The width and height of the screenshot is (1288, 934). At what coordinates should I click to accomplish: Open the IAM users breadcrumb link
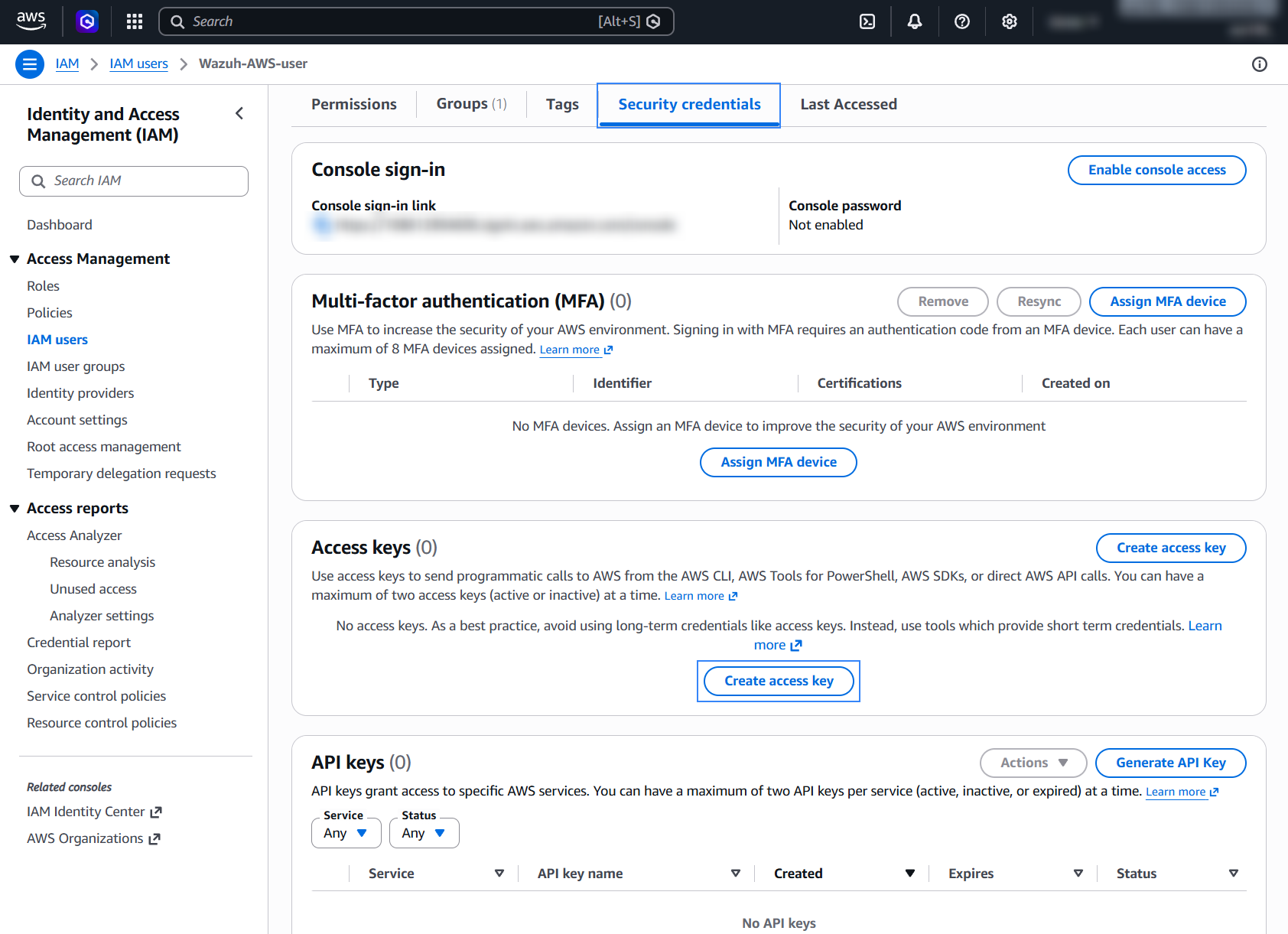pyautogui.click(x=138, y=64)
